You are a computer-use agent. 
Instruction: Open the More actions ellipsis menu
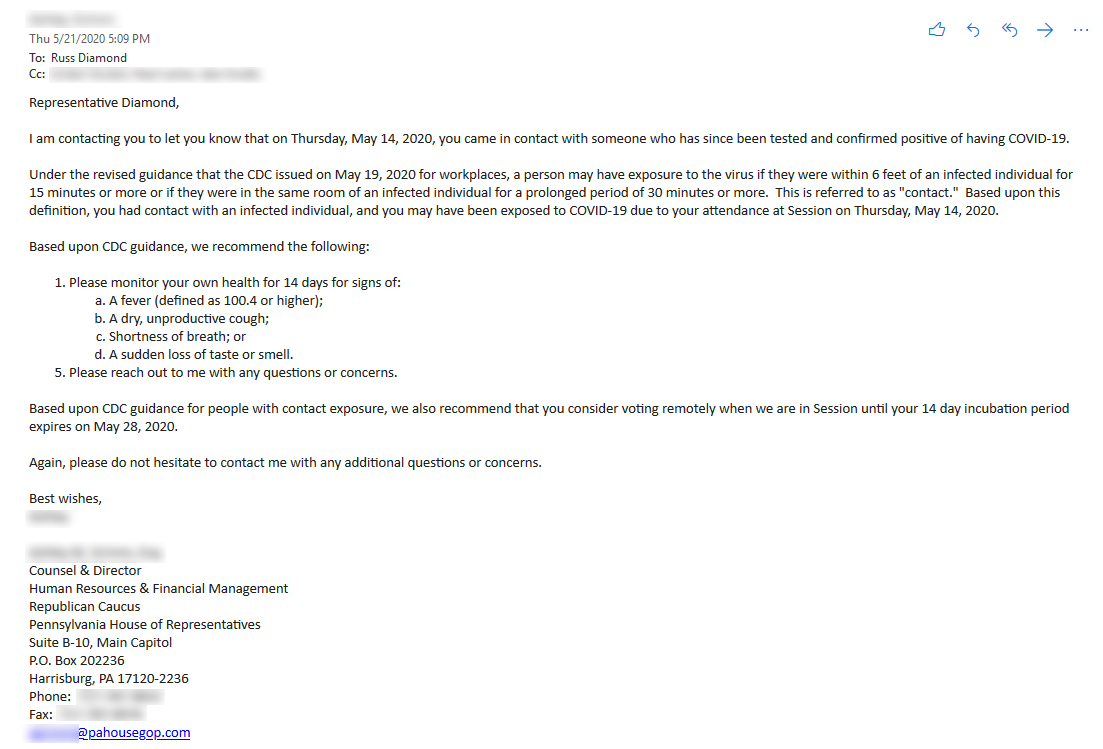pyautogui.click(x=1081, y=30)
